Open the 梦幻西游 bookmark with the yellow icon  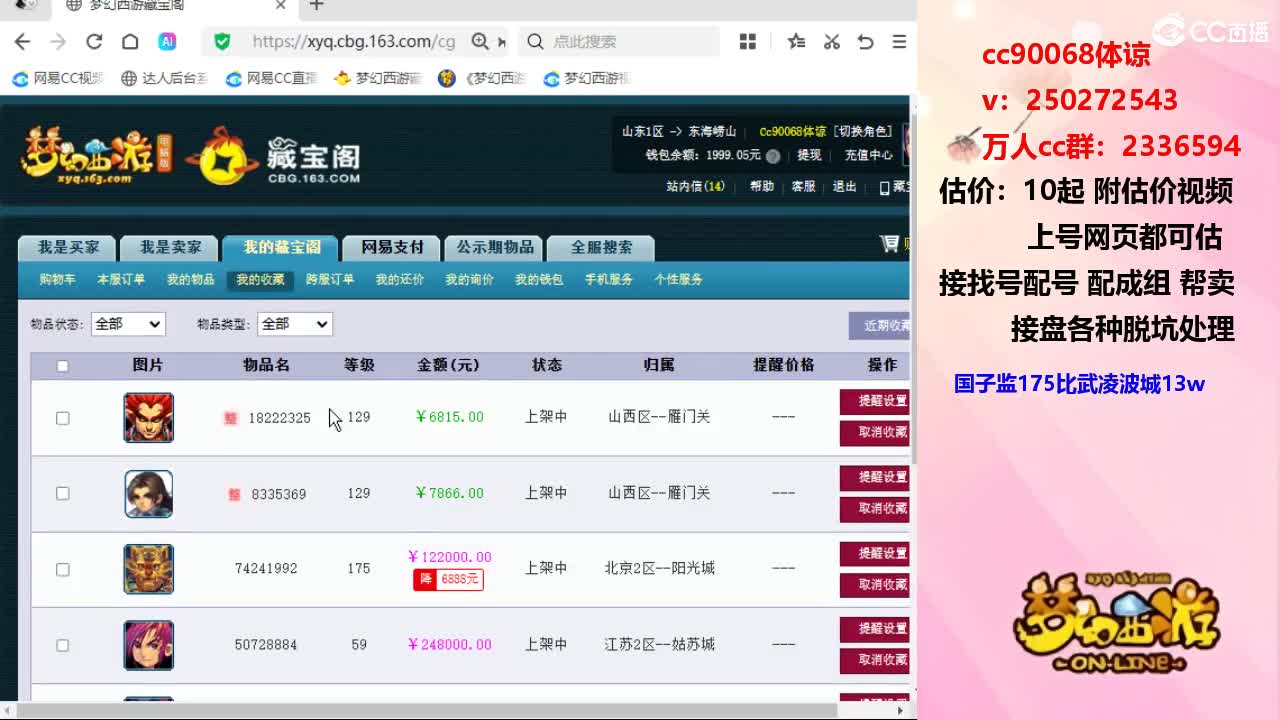coord(378,78)
